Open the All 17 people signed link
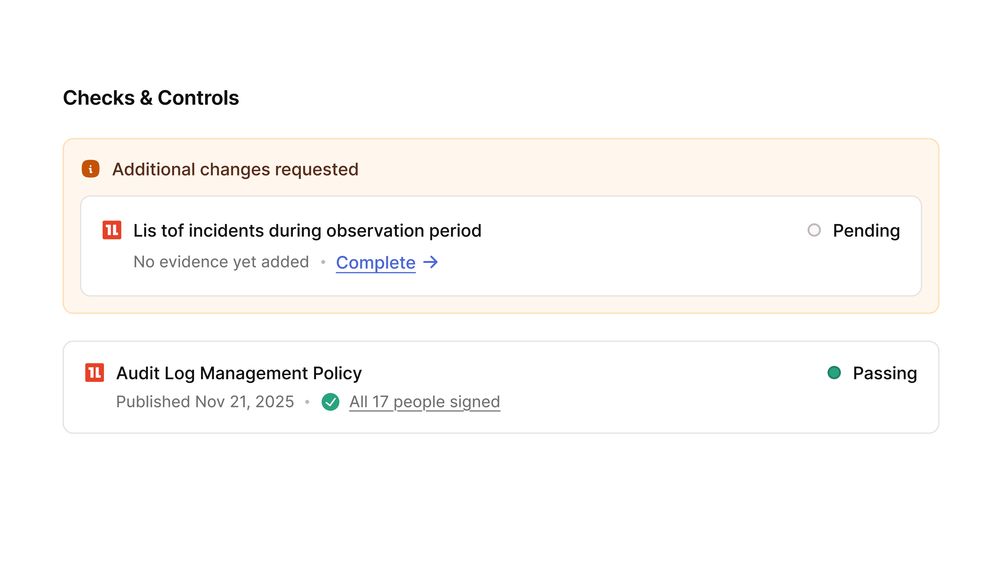1000x562 pixels. [424, 402]
